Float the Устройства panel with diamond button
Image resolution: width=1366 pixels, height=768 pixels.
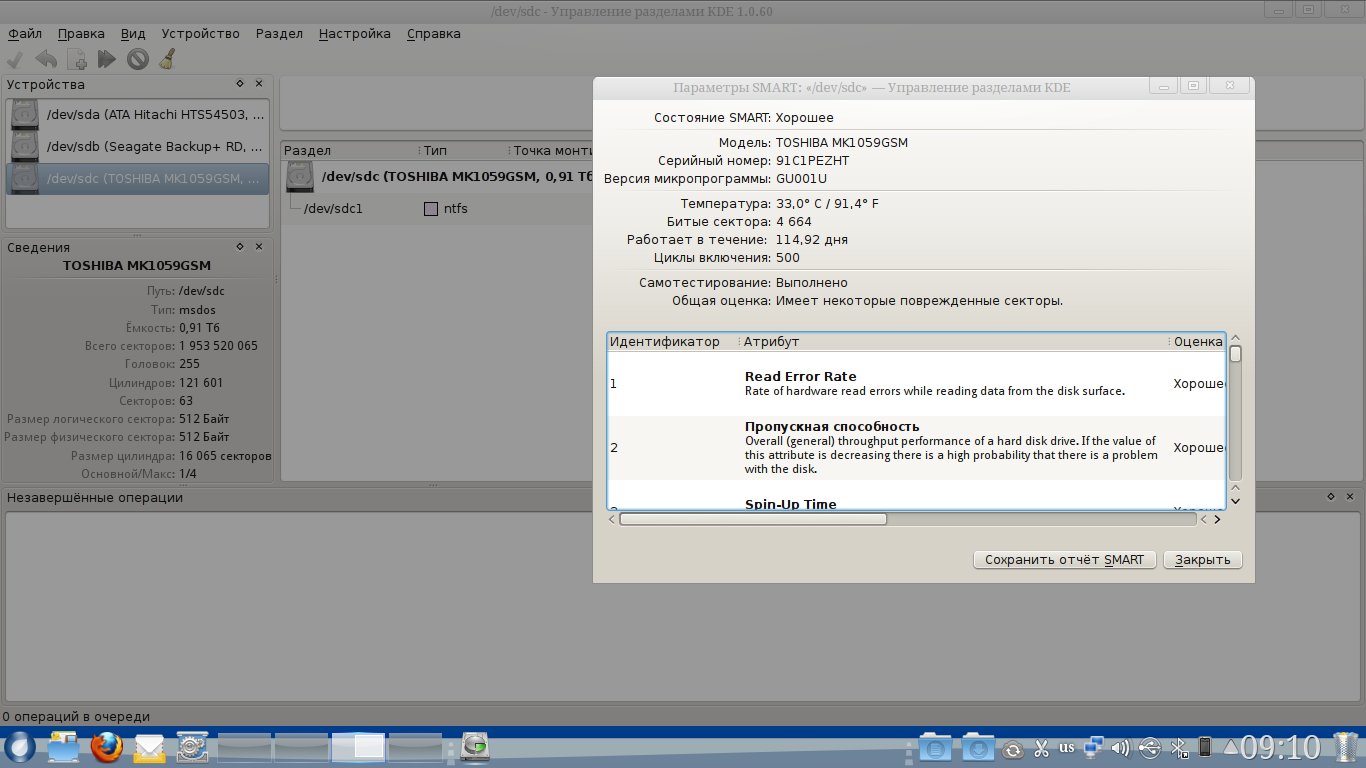click(x=240, y=84)
